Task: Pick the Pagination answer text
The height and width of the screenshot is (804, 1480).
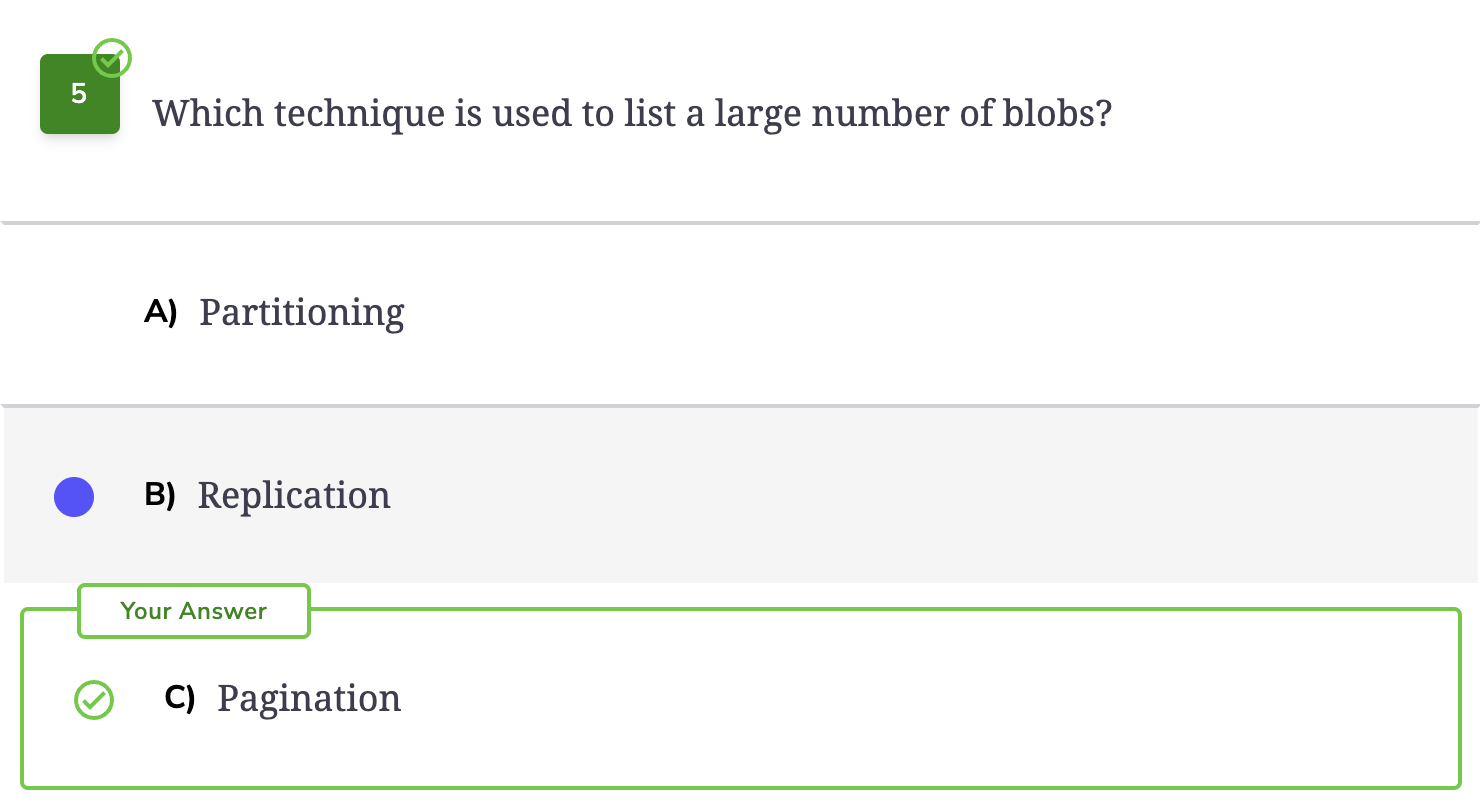Action: (x=309, y=699)
